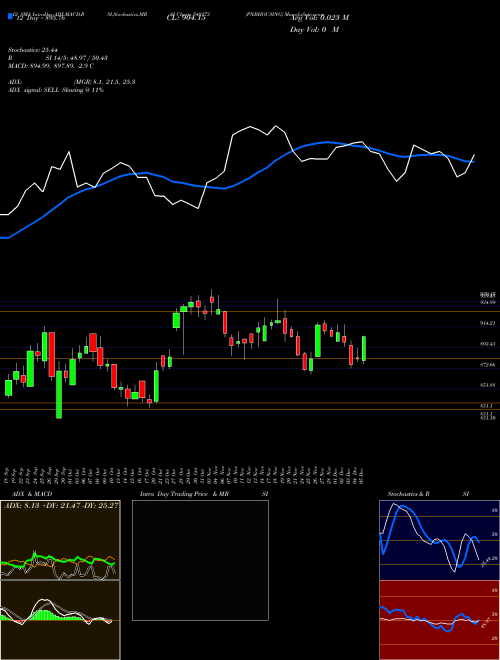Click the '12 Day = 895.76' SMA label
The image size is (500, 660).
[x=40, y=18]
